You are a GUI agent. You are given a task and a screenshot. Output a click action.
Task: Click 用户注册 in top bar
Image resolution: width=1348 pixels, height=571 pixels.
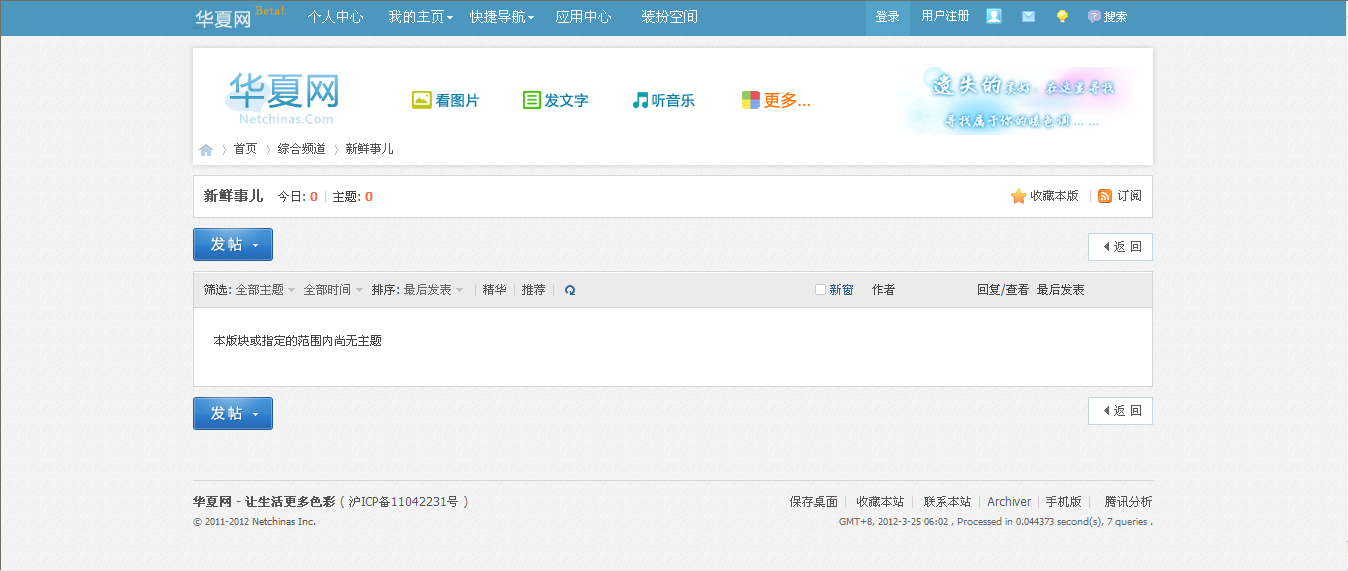[x=945, y=16]
